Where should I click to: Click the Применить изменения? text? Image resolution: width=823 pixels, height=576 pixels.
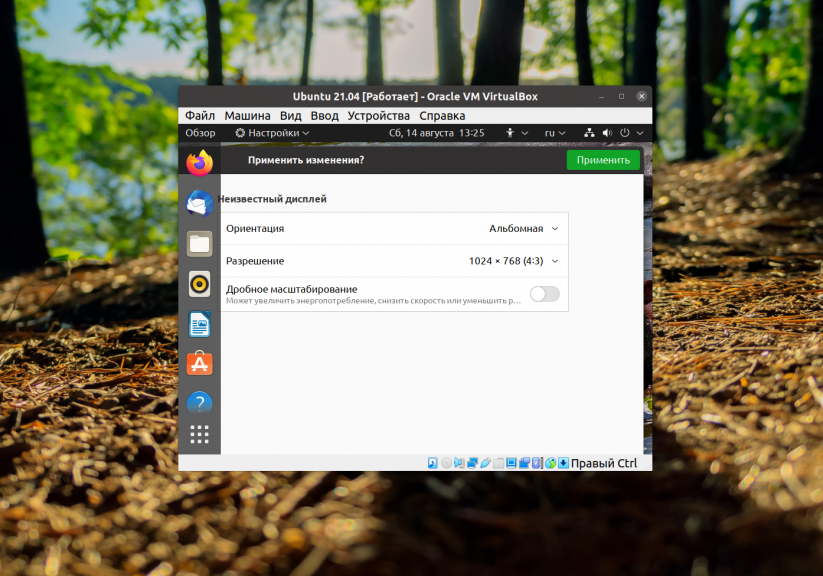tap(305, 160)
